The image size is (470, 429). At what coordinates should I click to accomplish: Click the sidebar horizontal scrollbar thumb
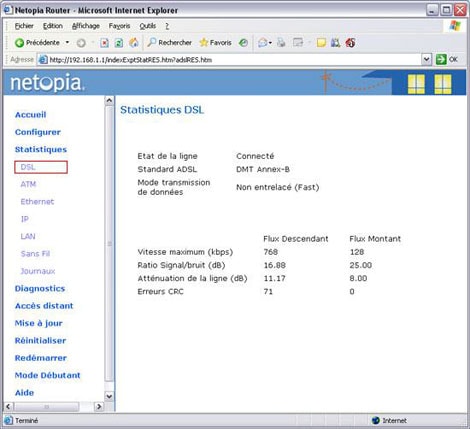(47, 407)
